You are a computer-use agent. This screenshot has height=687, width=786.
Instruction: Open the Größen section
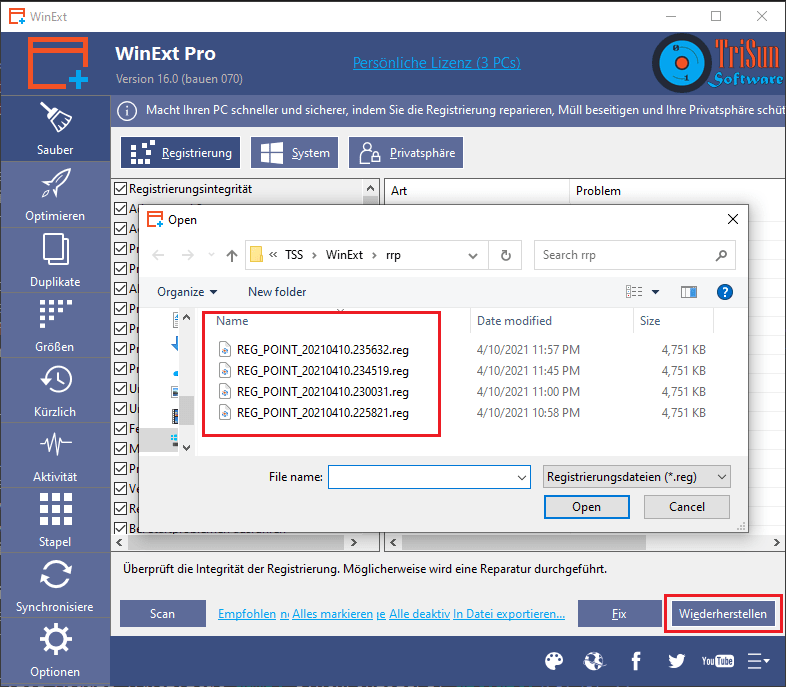55,326
